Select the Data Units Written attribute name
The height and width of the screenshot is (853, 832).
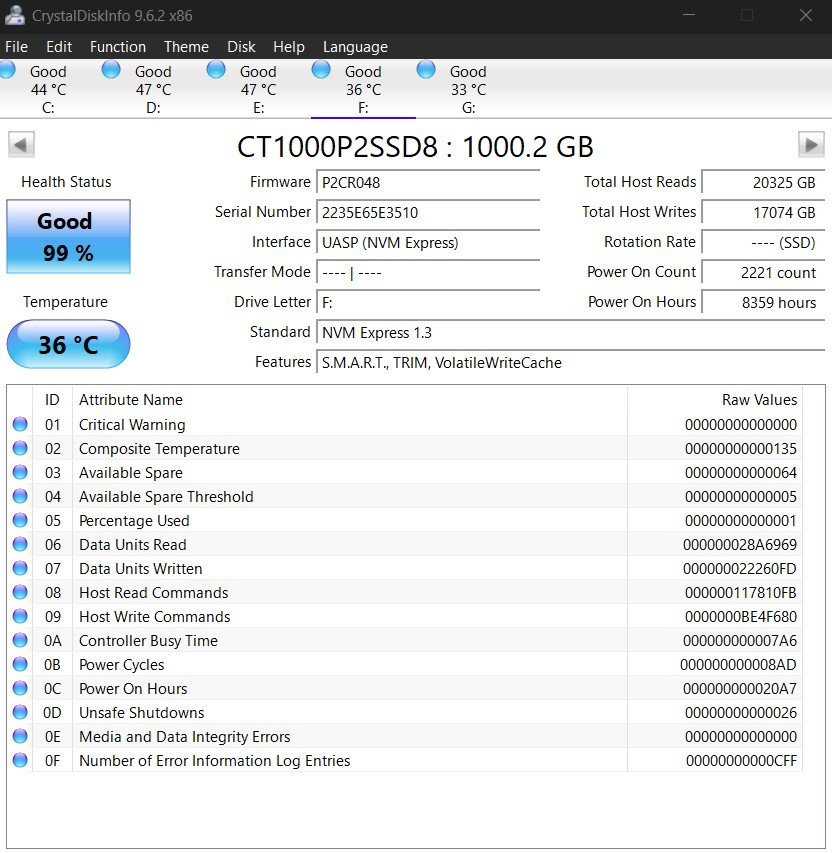click(x=141, y=568)
